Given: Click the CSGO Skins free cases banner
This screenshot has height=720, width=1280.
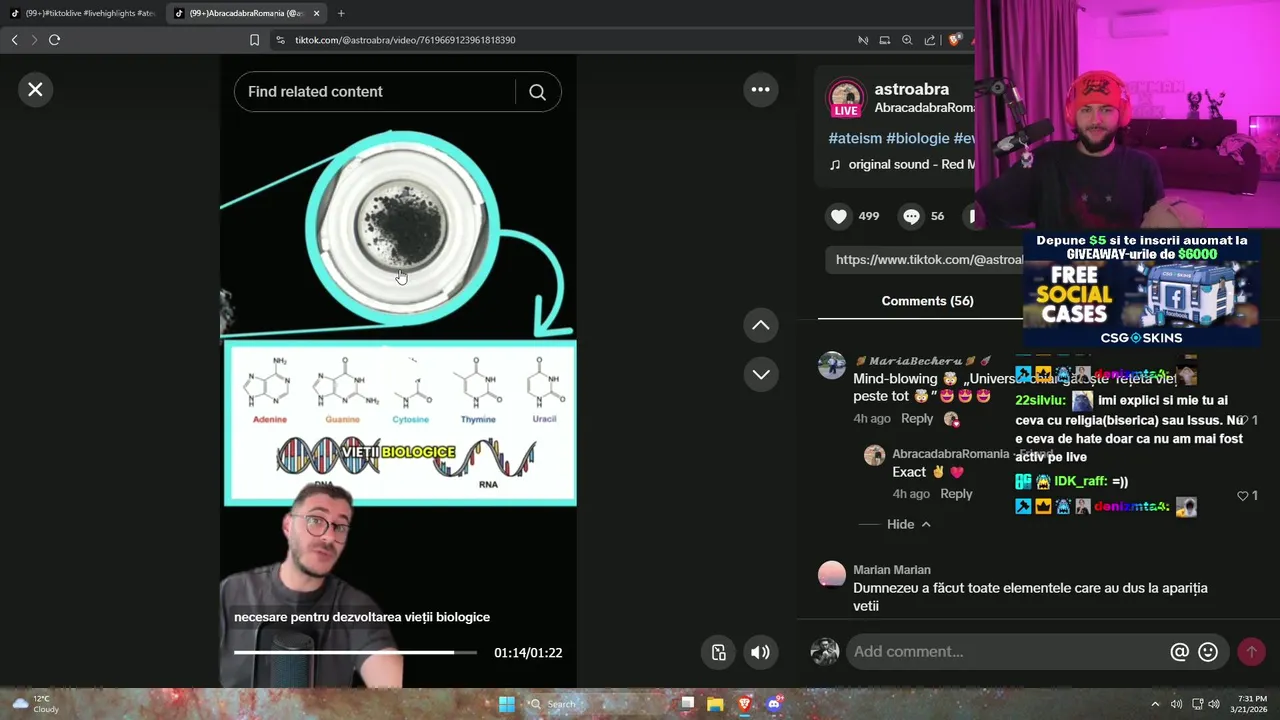Looking at the screenshot, I should pyautogui.click(x=1141, y=290).
